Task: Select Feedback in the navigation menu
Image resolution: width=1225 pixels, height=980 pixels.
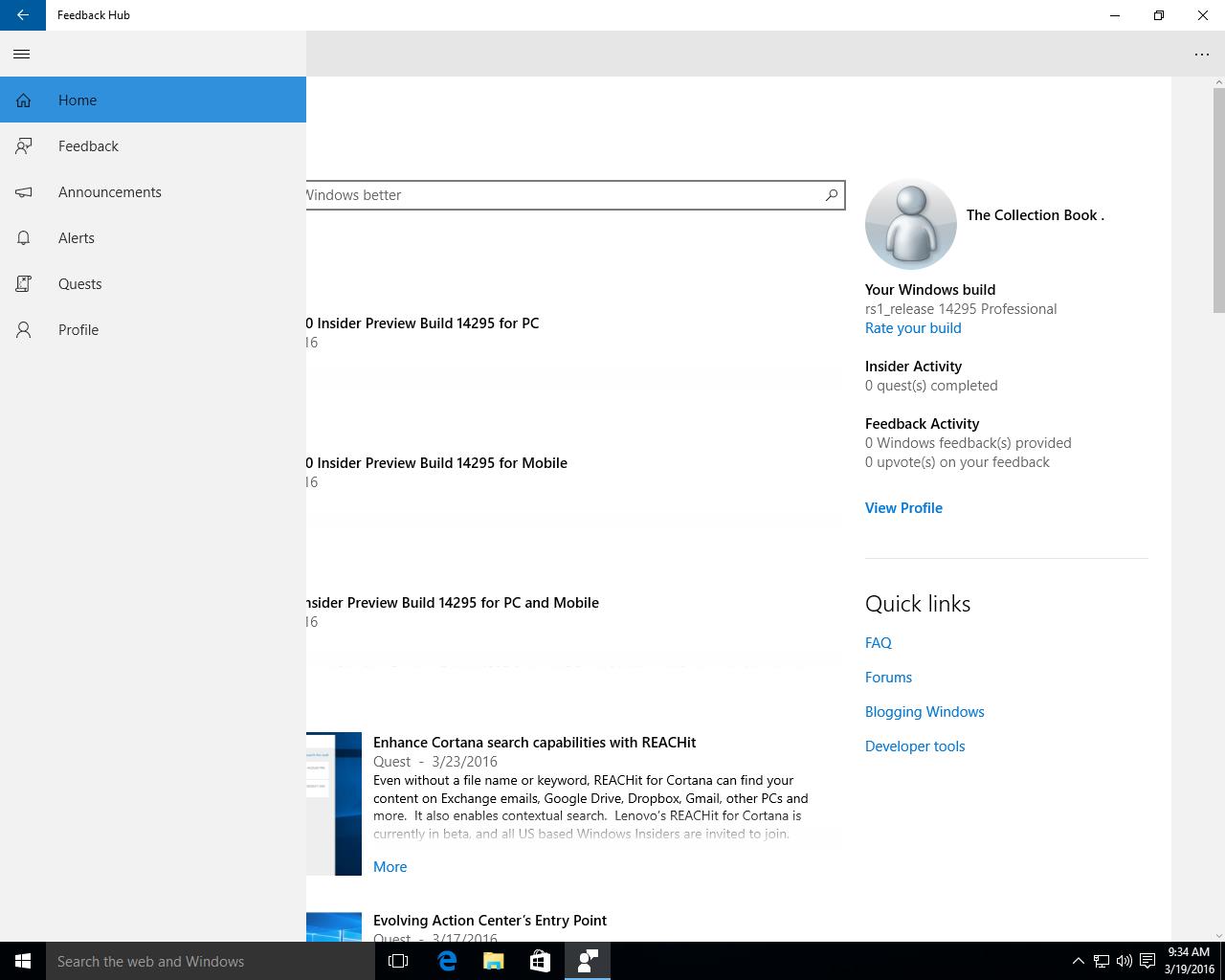Action: click(x=153, y=145)
